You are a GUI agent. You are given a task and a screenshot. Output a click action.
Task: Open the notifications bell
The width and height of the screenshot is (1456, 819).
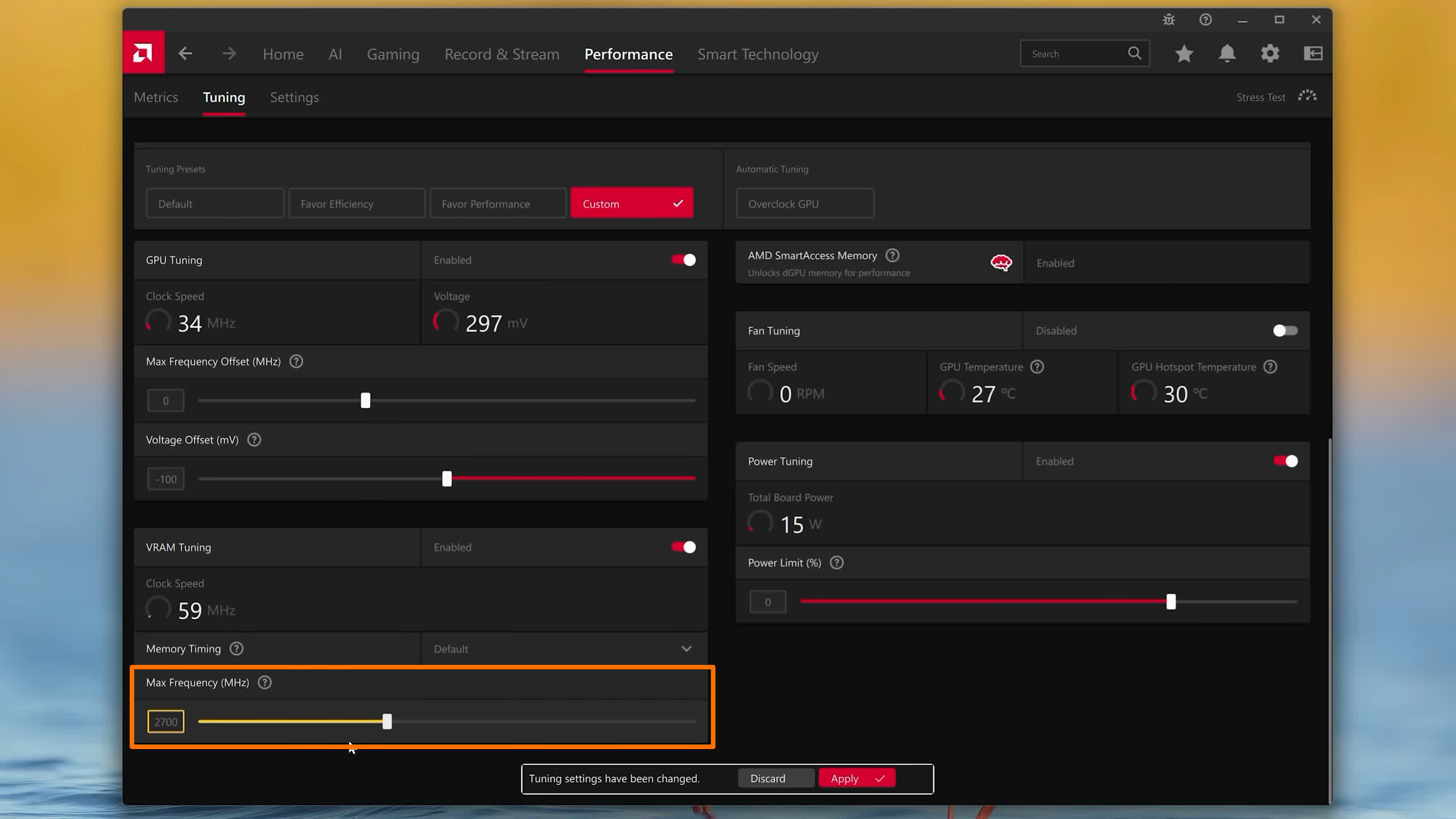1227,53
